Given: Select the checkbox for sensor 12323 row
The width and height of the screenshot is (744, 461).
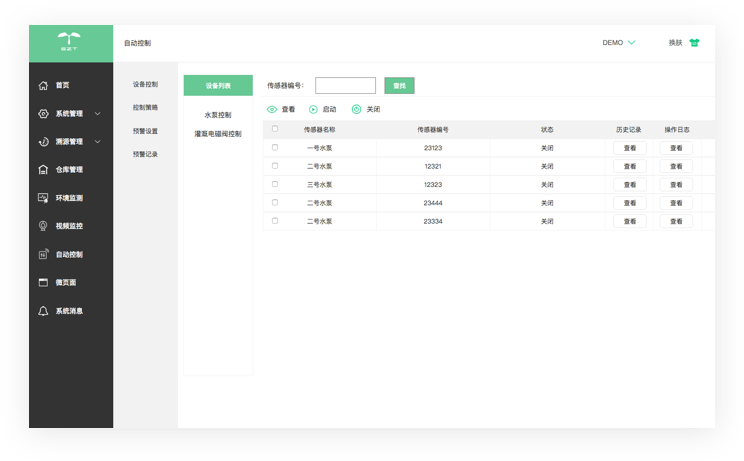Looking at the screenshot, I should (x=275, y=184).
